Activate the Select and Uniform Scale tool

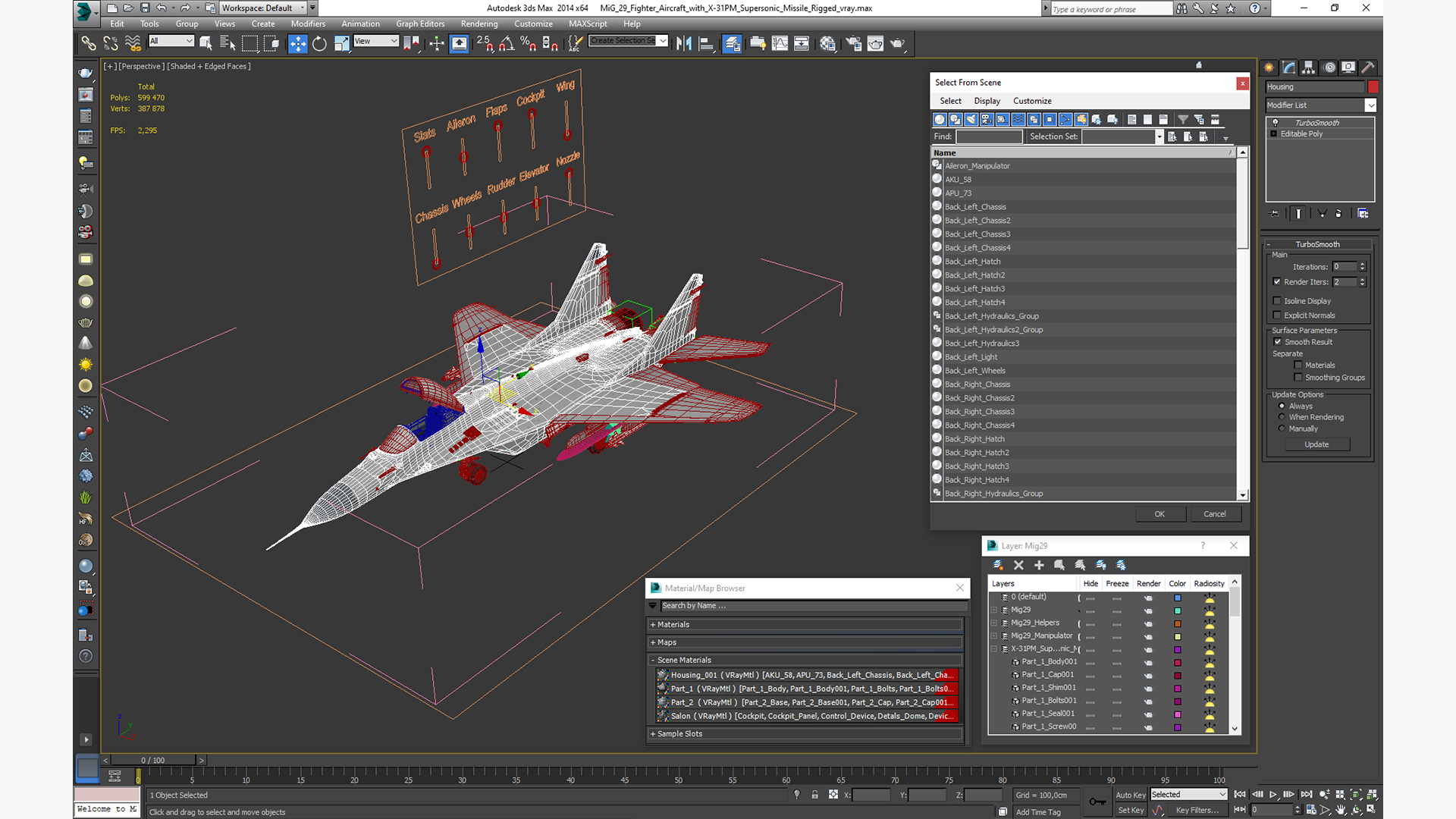(x=342, y=43)
